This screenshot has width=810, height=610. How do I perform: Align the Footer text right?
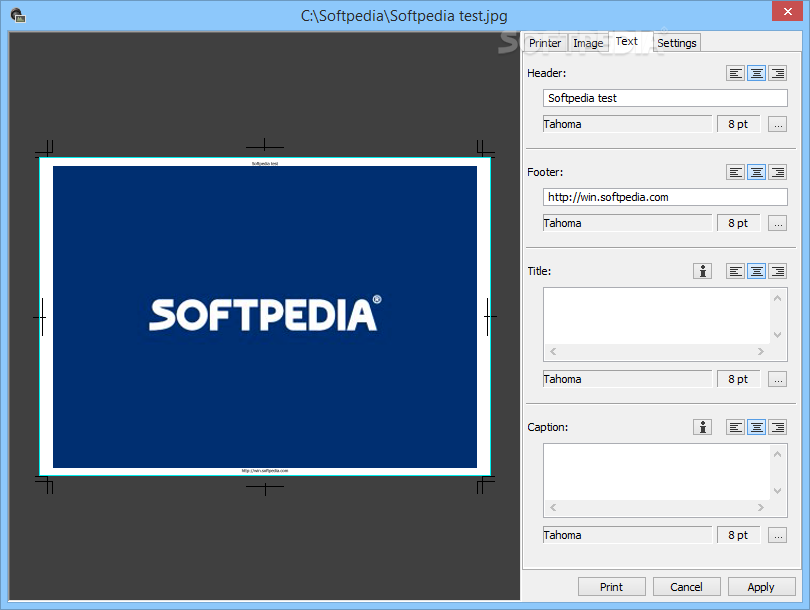[x=777, y=172]
